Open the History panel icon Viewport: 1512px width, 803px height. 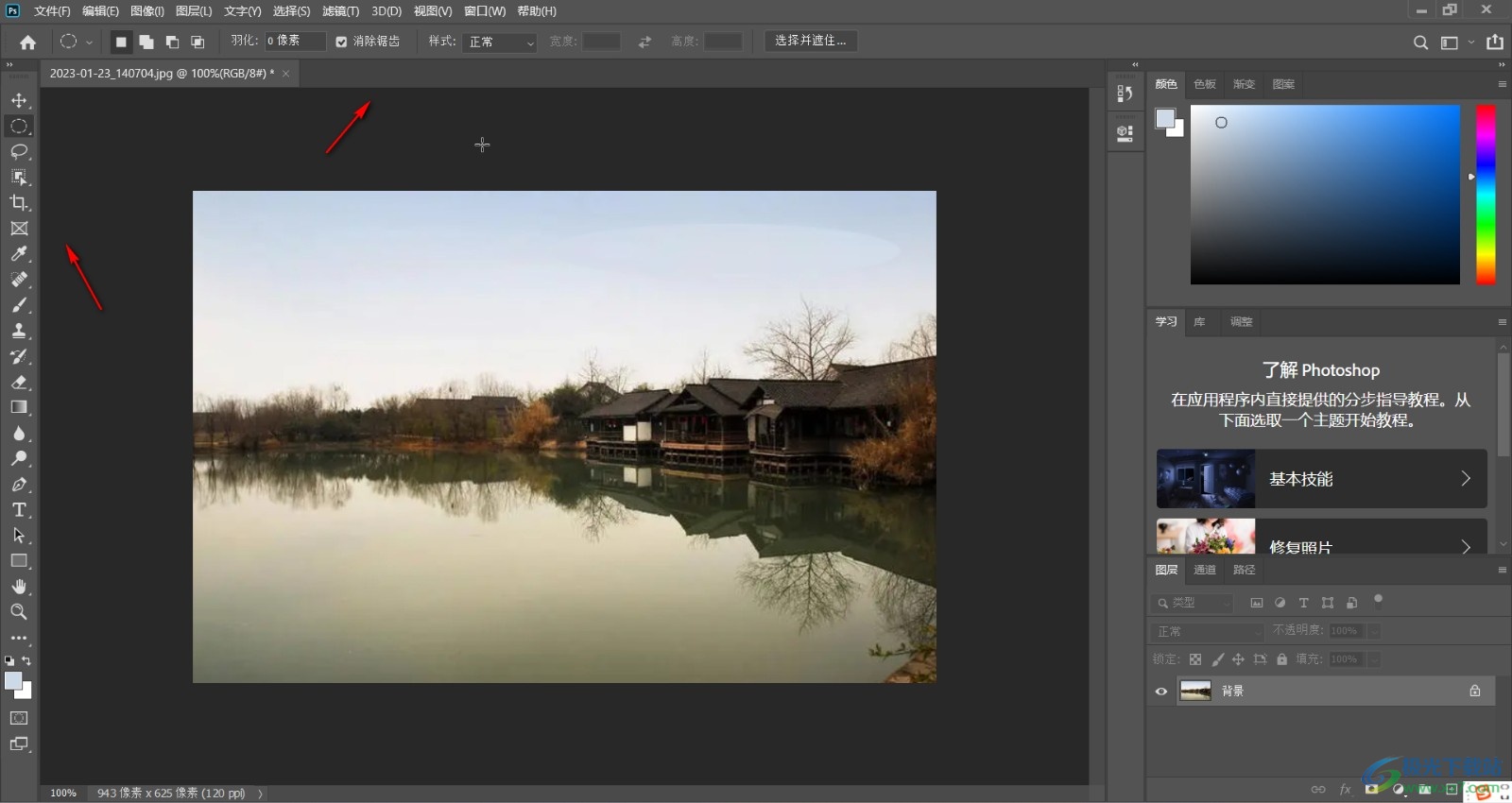[x=1125, y=94]
